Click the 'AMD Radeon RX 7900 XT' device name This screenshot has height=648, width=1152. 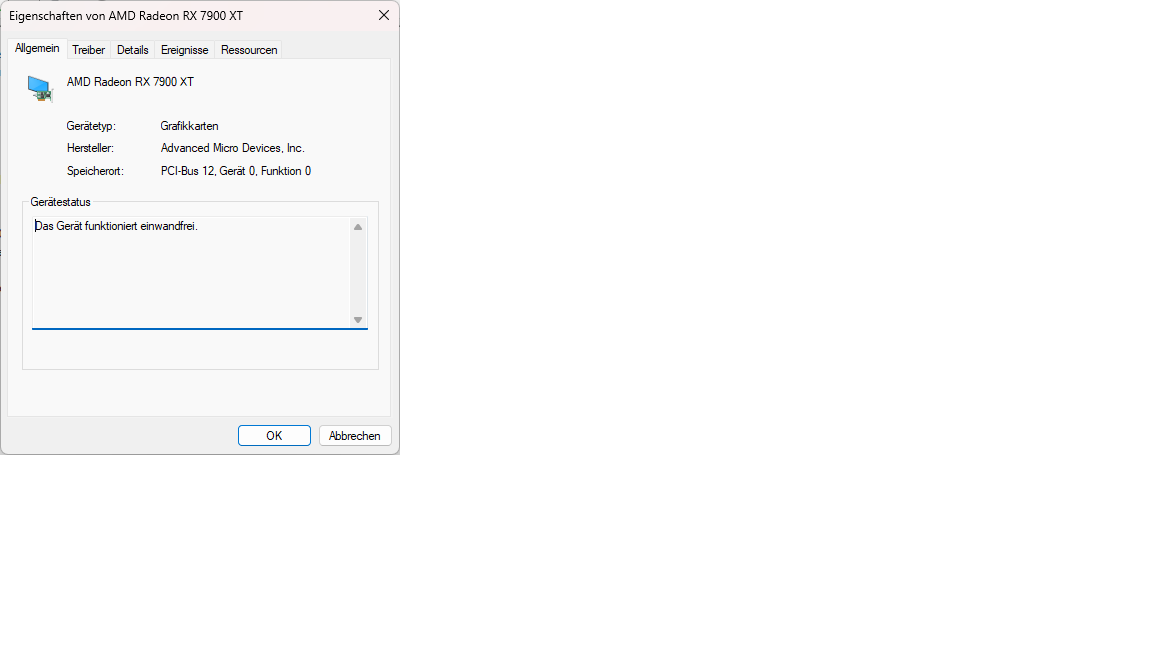coord(130,82)
